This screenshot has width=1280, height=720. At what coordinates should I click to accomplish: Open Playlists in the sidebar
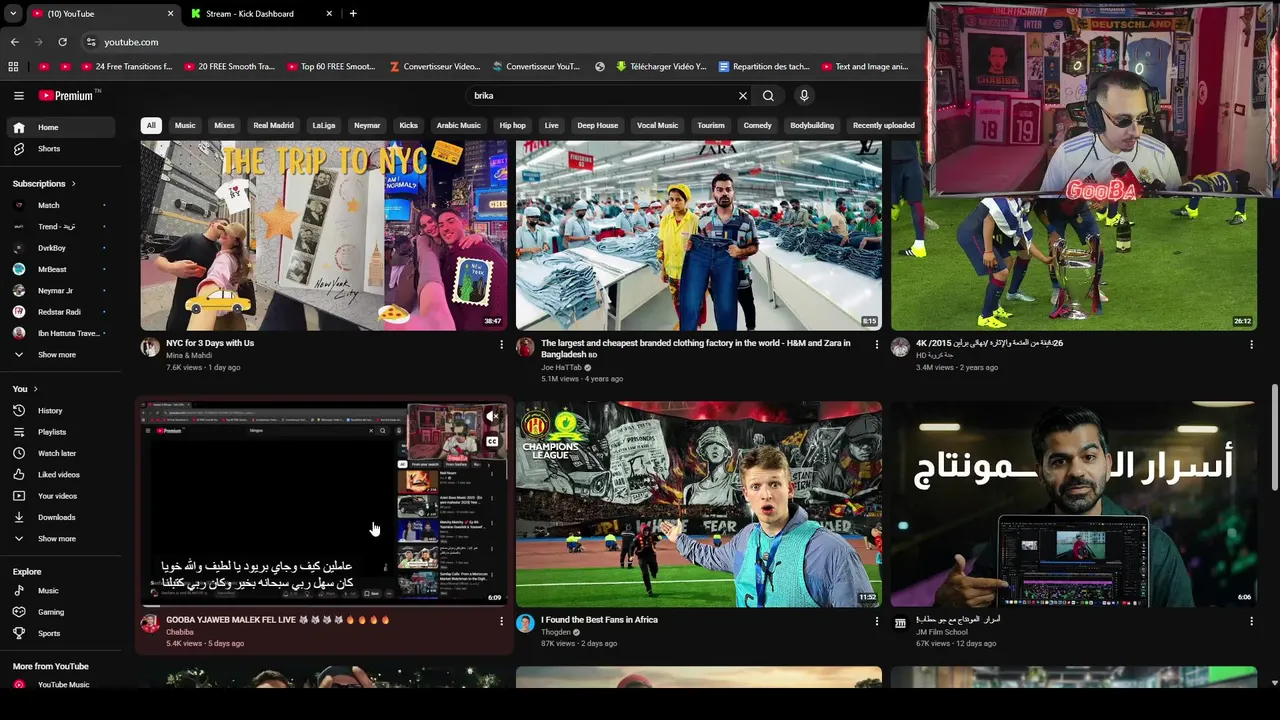(x=59, y=432)
